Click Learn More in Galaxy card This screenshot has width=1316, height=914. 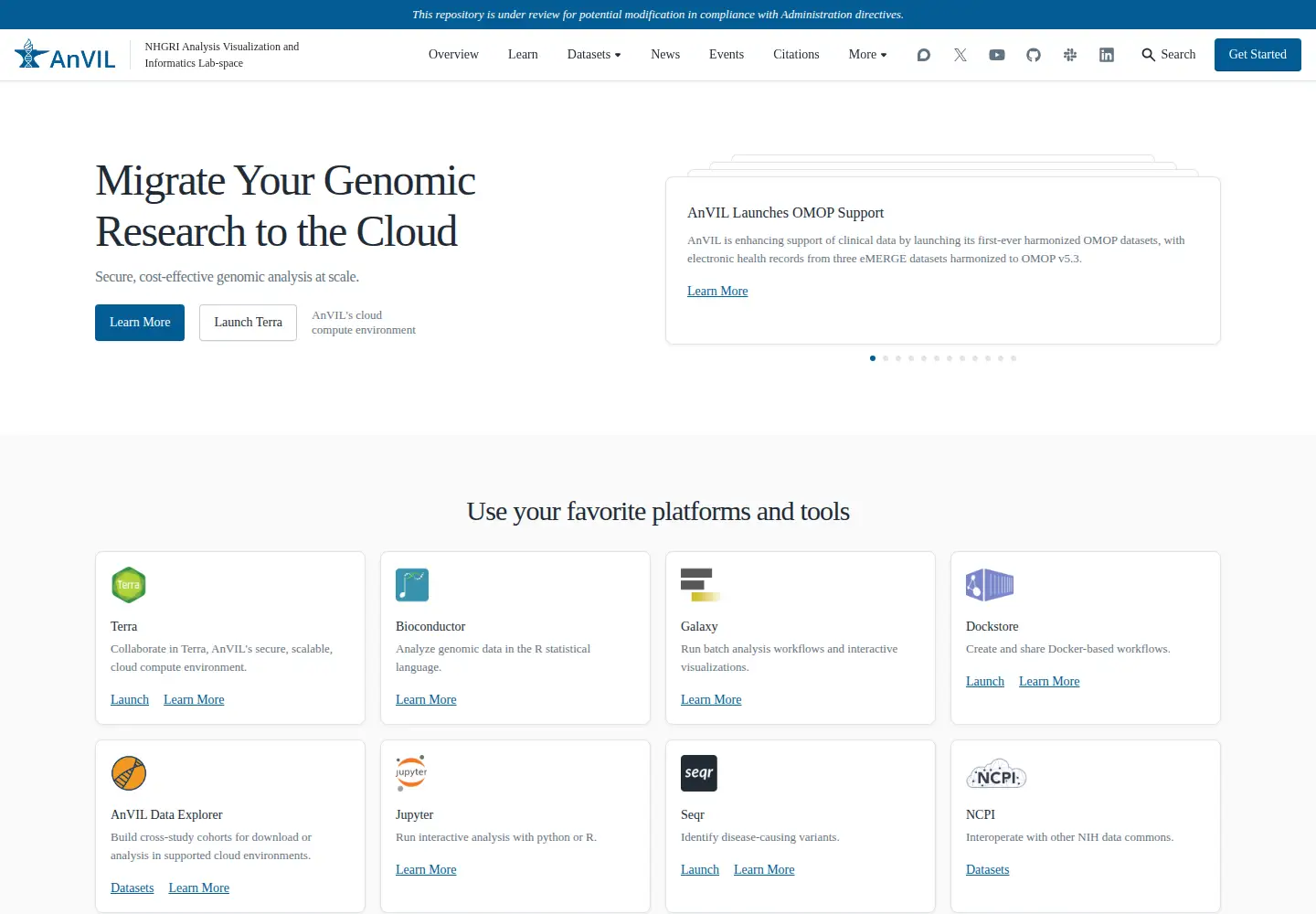711,699
